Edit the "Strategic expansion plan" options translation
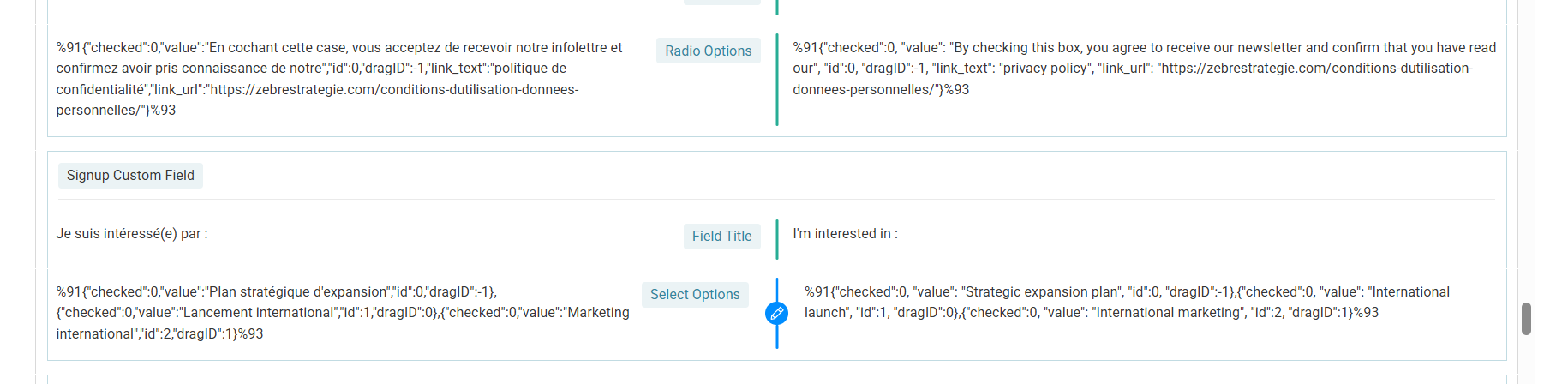1568x384 pixels. pos(1127,303)
